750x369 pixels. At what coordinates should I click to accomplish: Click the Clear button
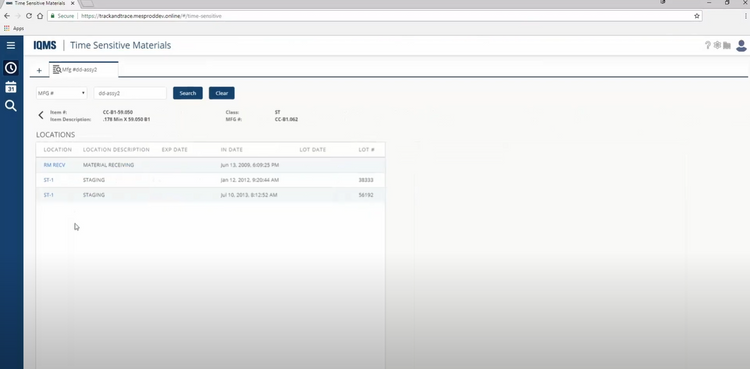221,93
